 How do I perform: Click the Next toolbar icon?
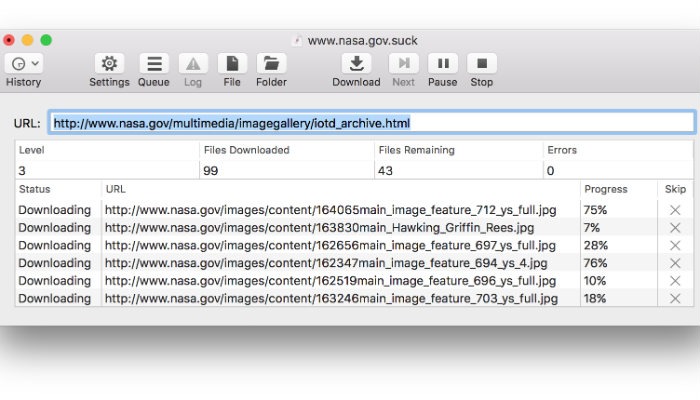404,64
